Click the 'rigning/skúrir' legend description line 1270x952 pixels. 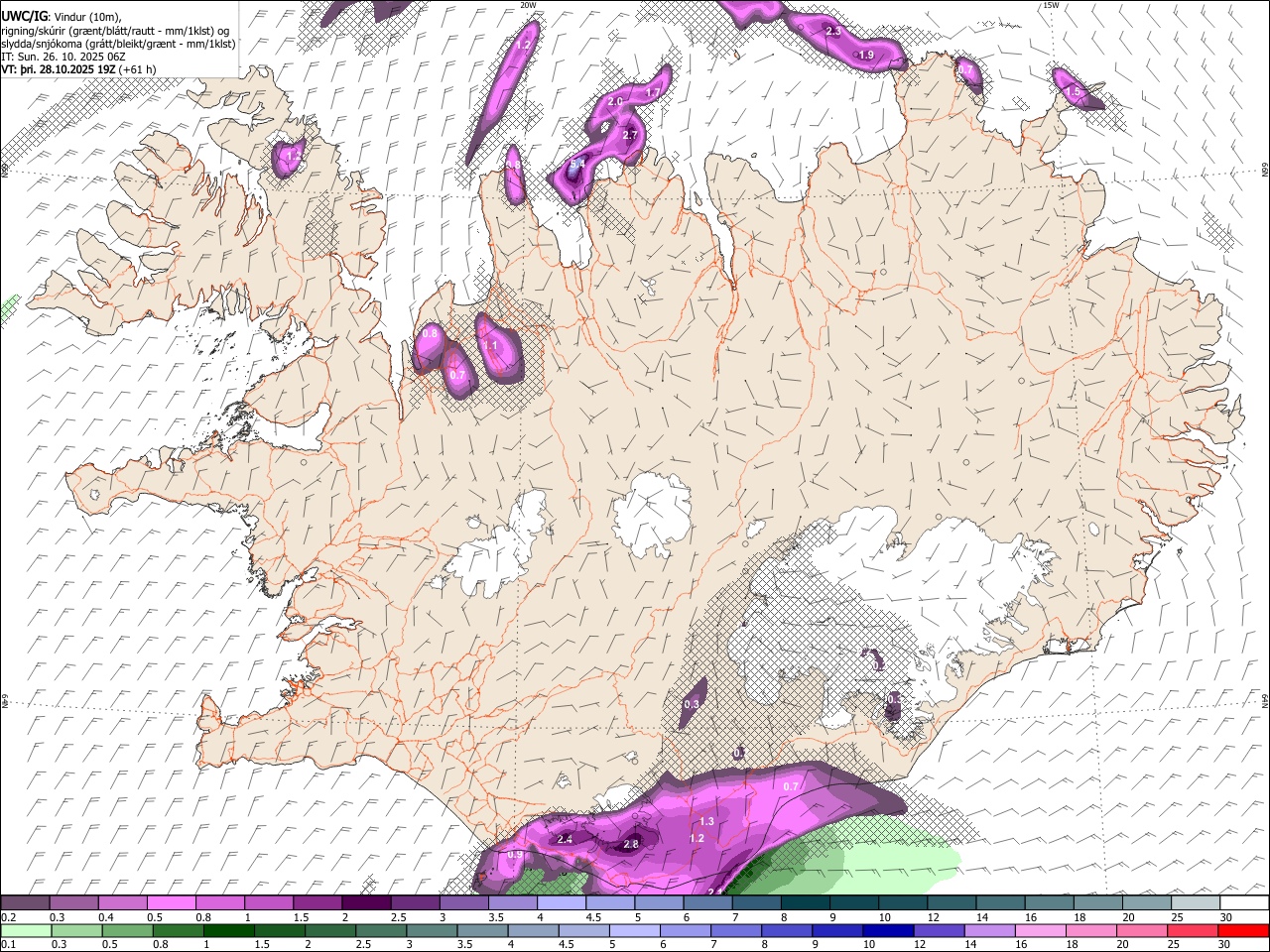(x=115, y=31)
